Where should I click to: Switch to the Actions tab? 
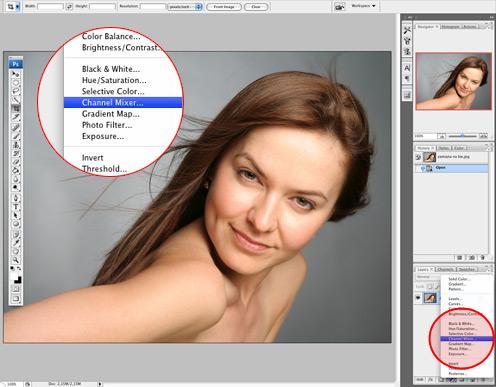[470, 26]
